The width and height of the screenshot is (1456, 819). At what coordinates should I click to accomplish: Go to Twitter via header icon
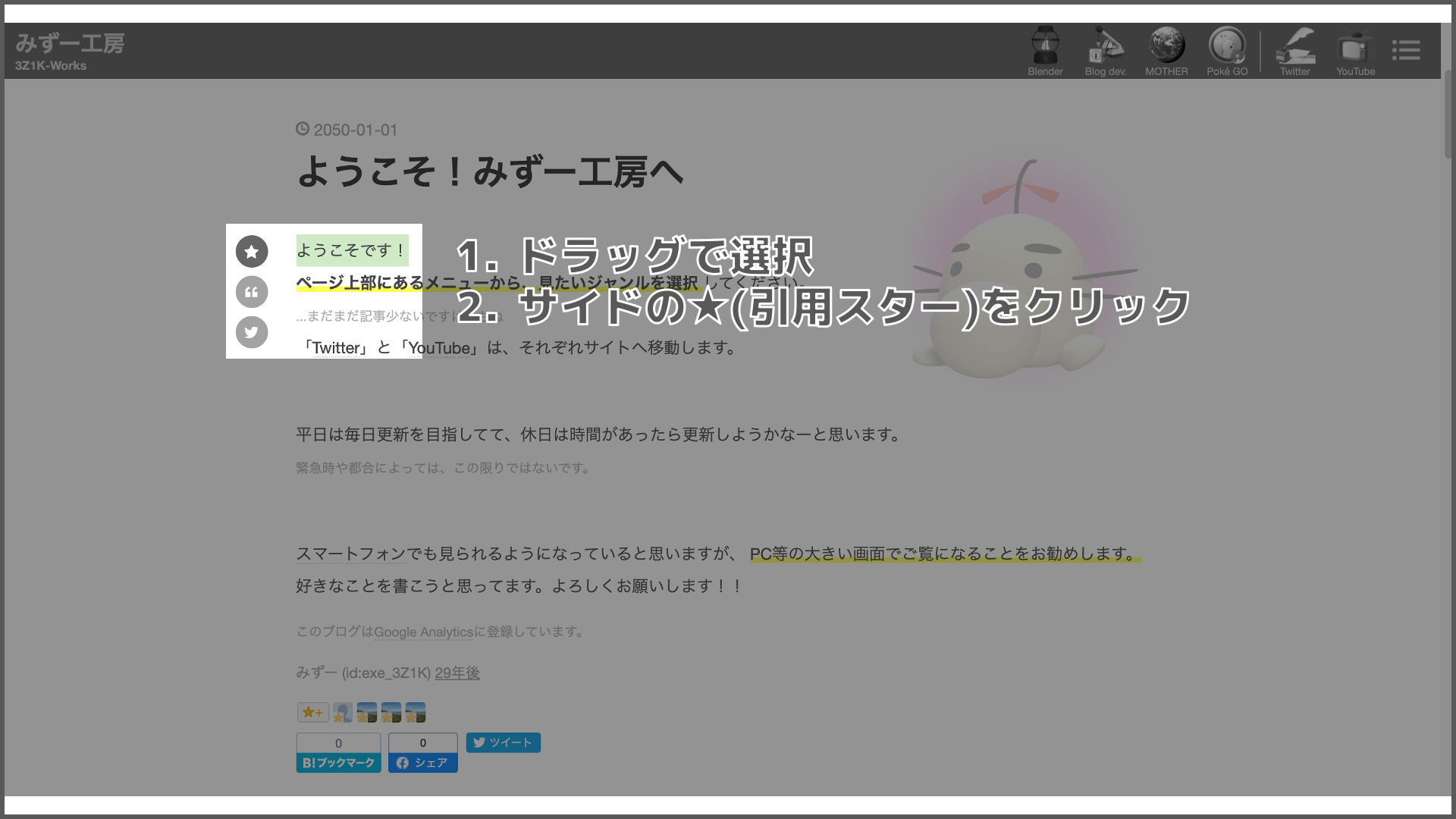1295,52
